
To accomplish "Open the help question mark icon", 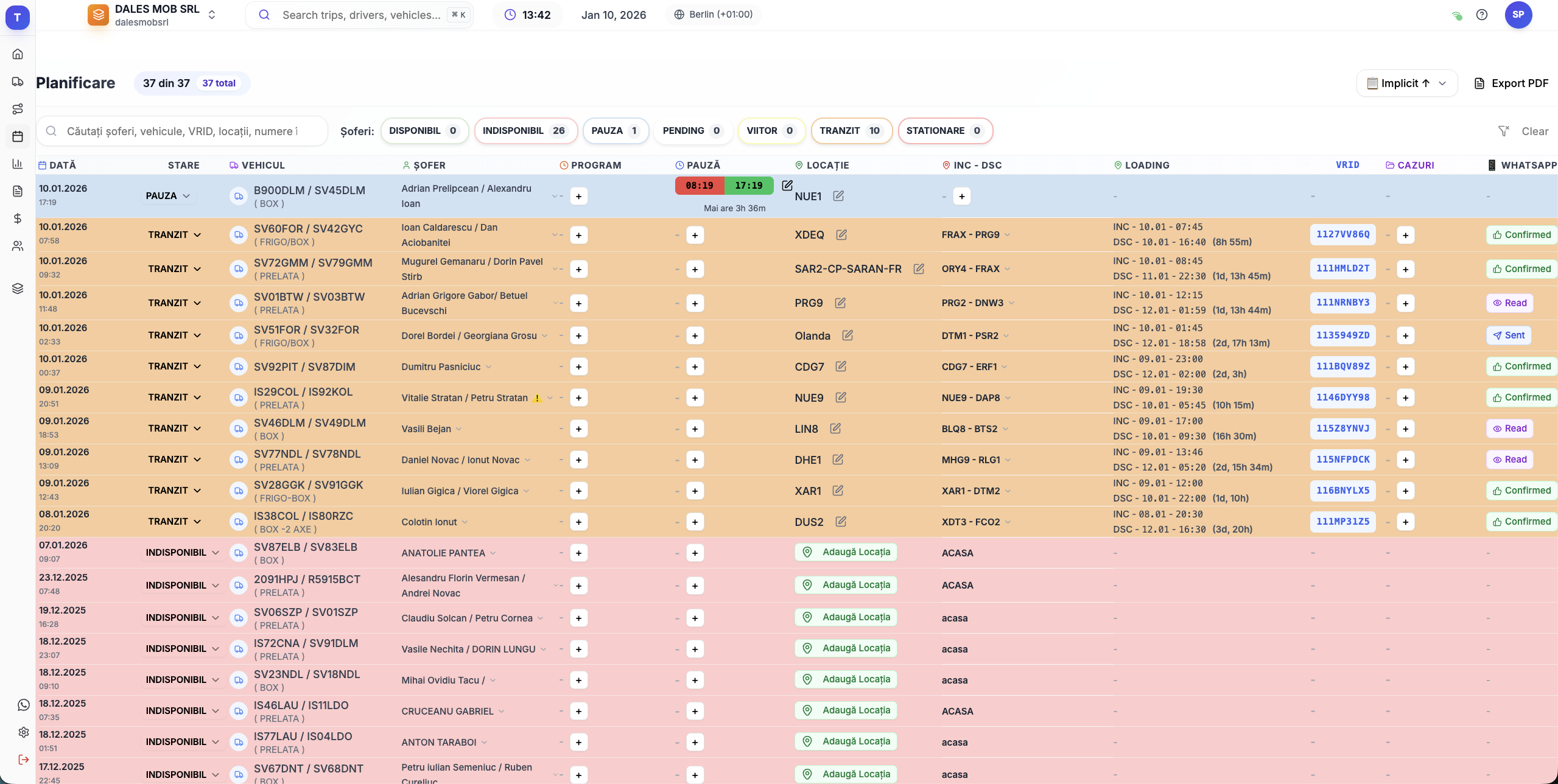I will click(x=1482, y=15).
